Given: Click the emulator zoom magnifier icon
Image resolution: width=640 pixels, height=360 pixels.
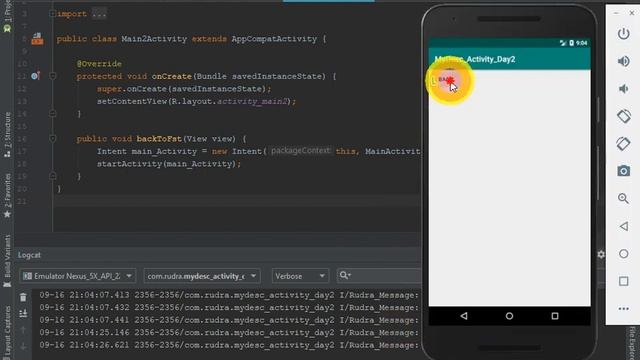Looking at the screenshot, I should click(623, 198).
